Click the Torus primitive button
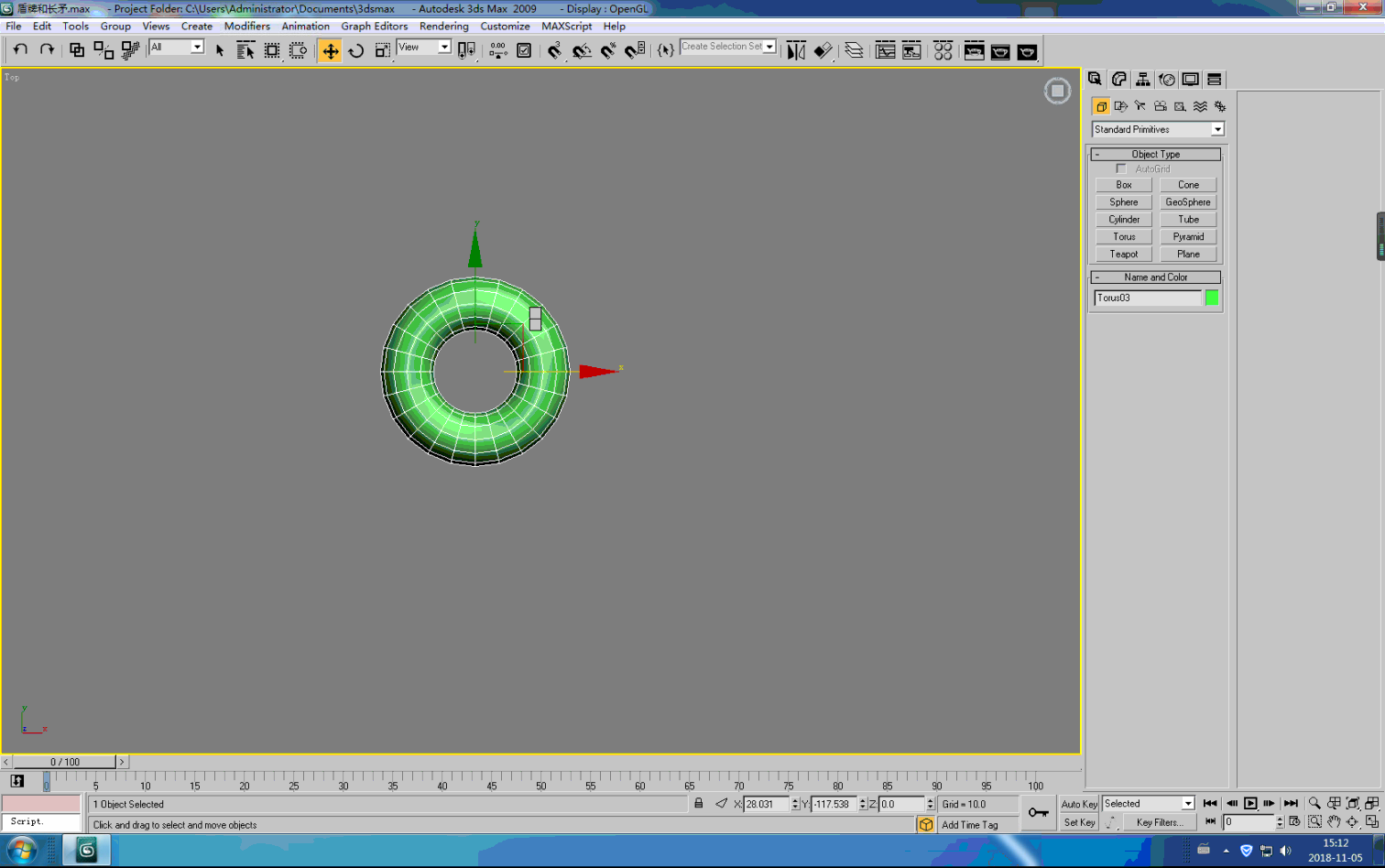Viewport: 1385px width, 868px height. coord(1124,237)
